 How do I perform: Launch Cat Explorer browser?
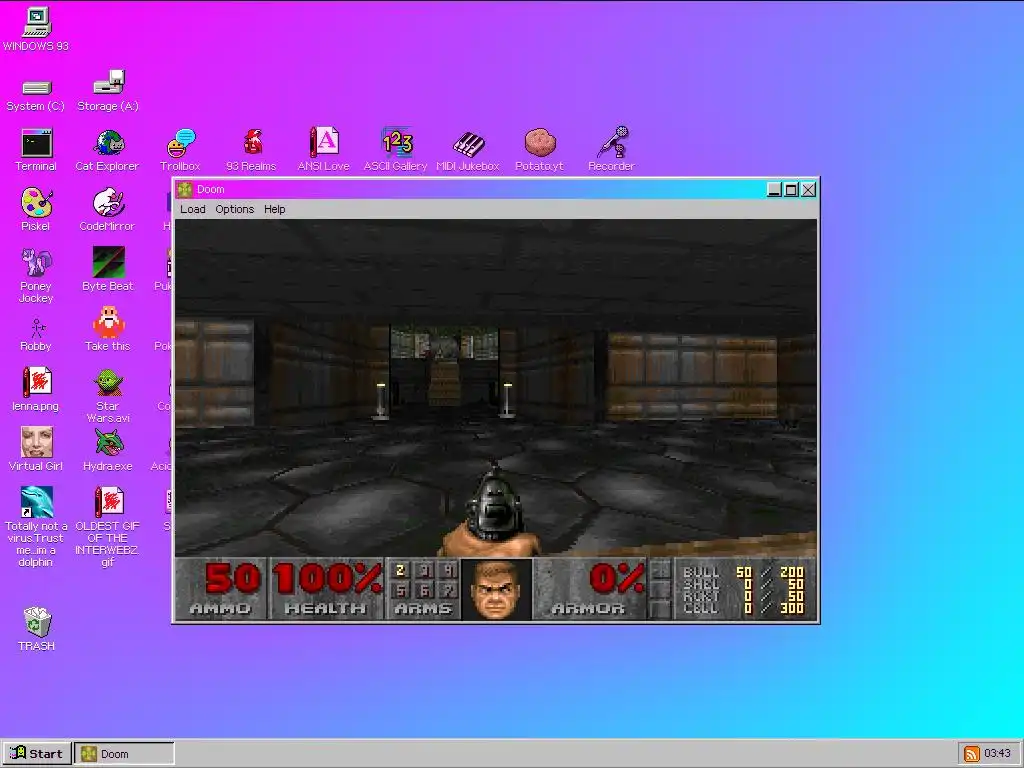point(108,150)
